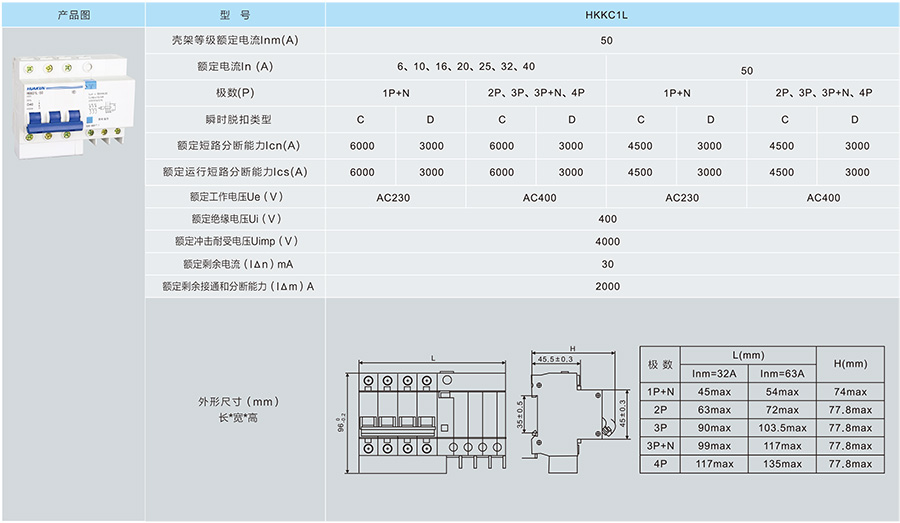Select the 额定剩余接通和分断能力 (IΔm) A label
Image resolution: width=900 pixels, height=523 pixels.
click(x=238, y=286)
